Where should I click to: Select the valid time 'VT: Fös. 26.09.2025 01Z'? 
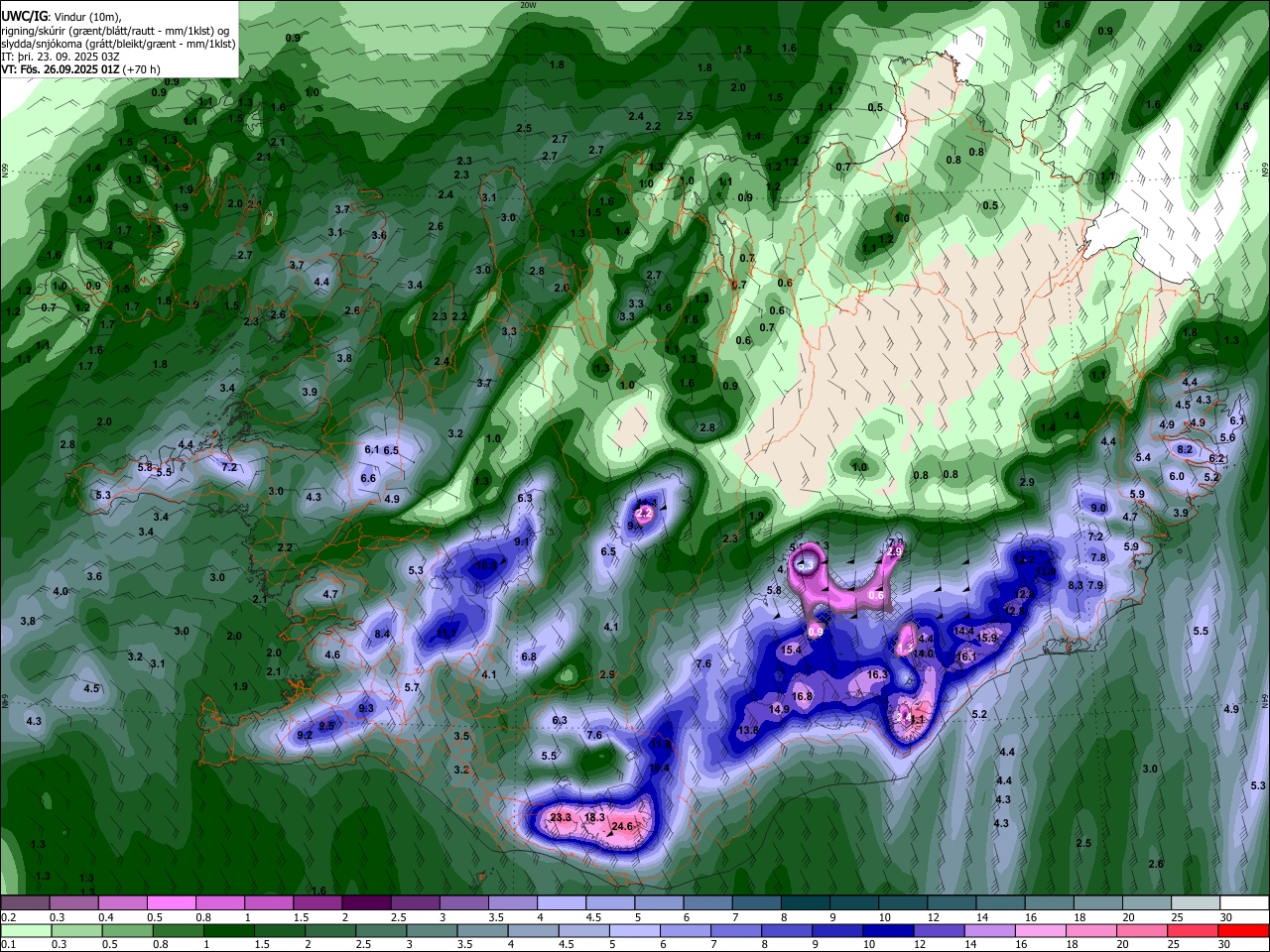61,69
